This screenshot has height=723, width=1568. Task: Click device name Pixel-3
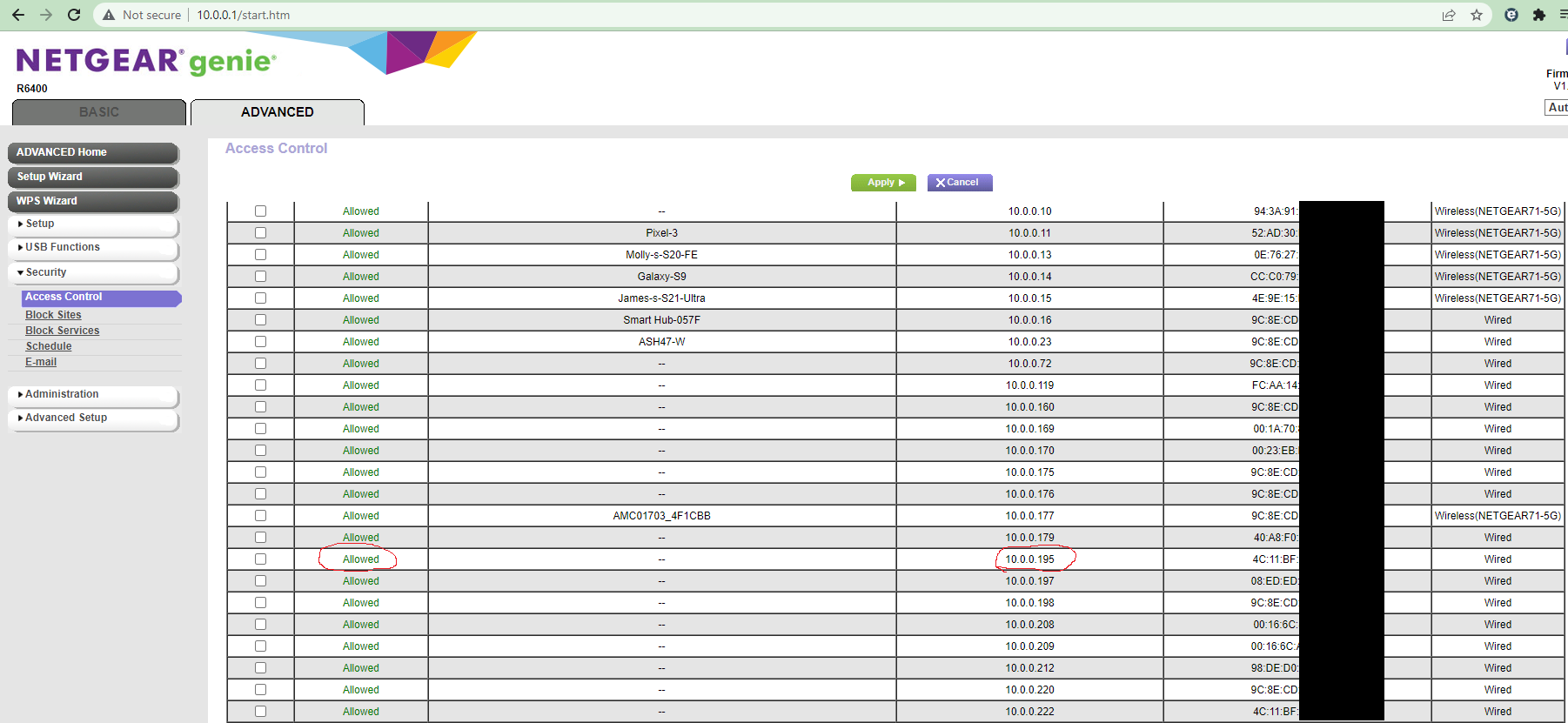(661, 233)
